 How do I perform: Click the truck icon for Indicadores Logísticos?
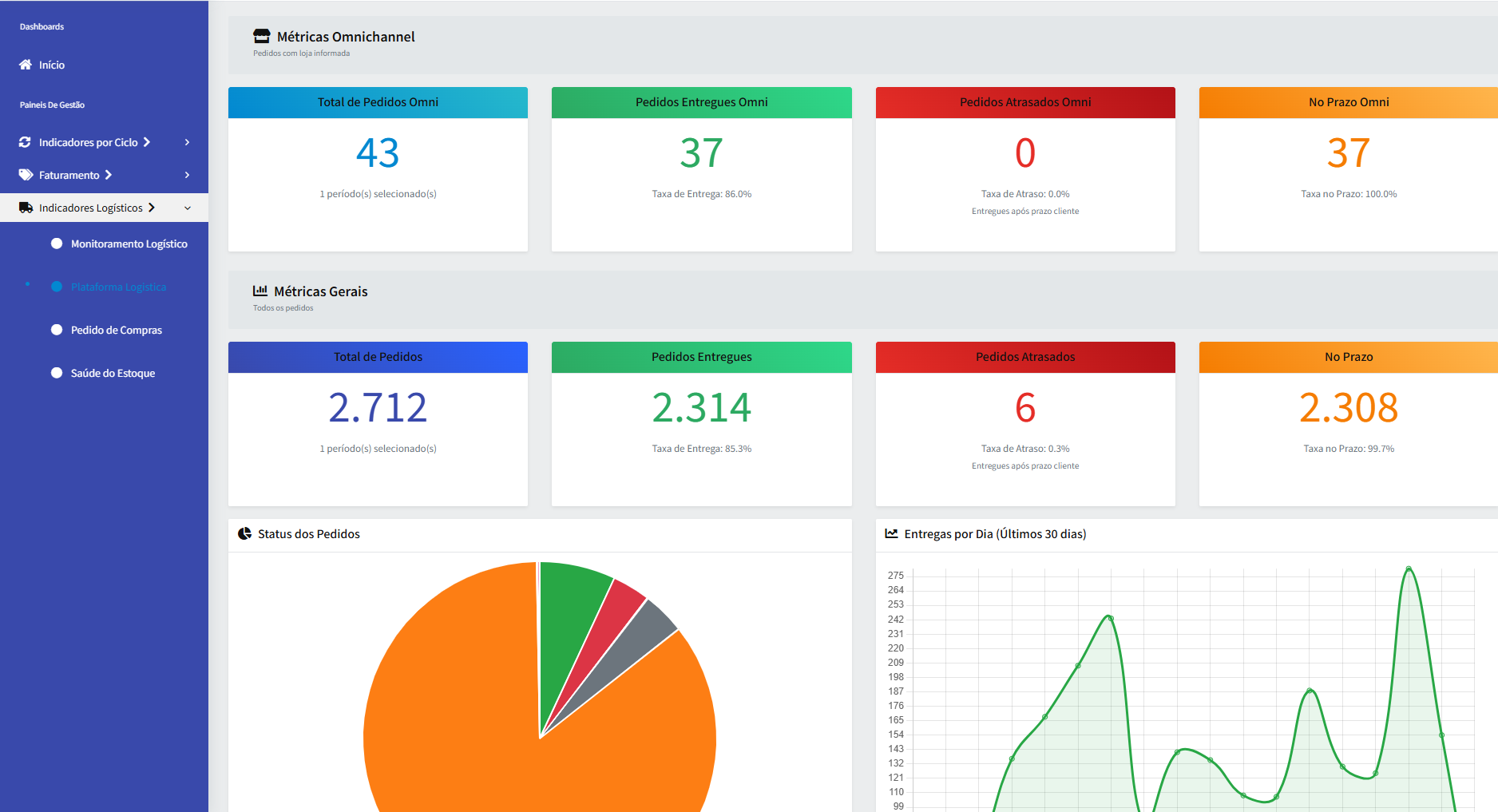coord(26,208)
